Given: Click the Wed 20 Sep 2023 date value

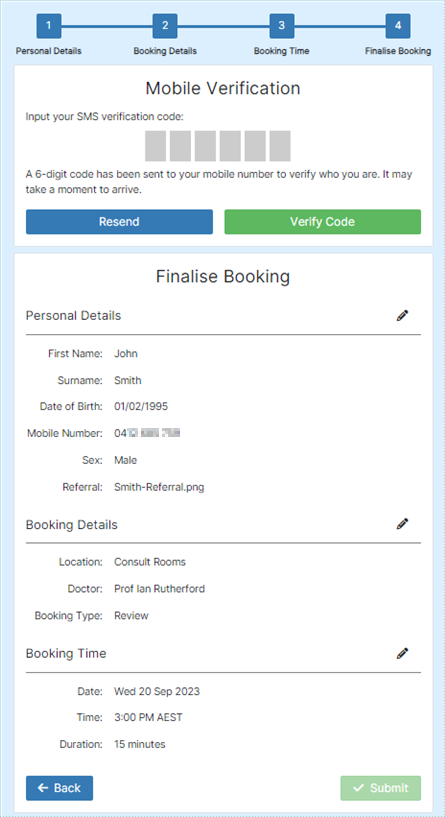Looking at the screenshot, I should point(157,691).
